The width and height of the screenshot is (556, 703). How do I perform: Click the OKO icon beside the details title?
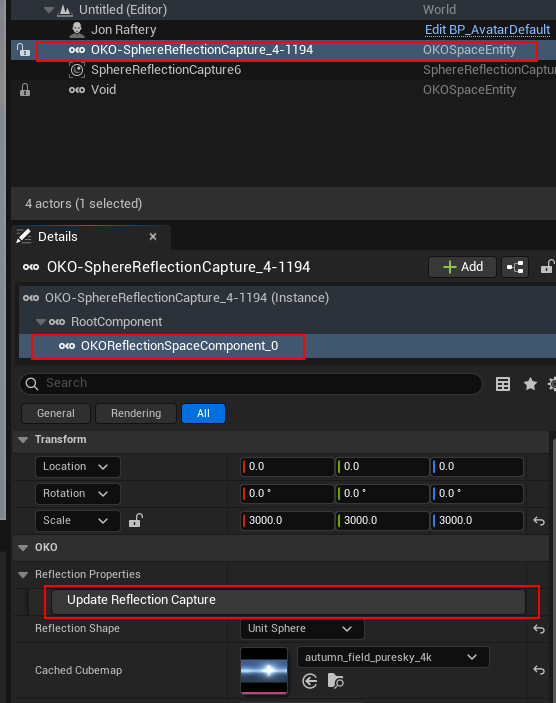[x=31, y=267]
